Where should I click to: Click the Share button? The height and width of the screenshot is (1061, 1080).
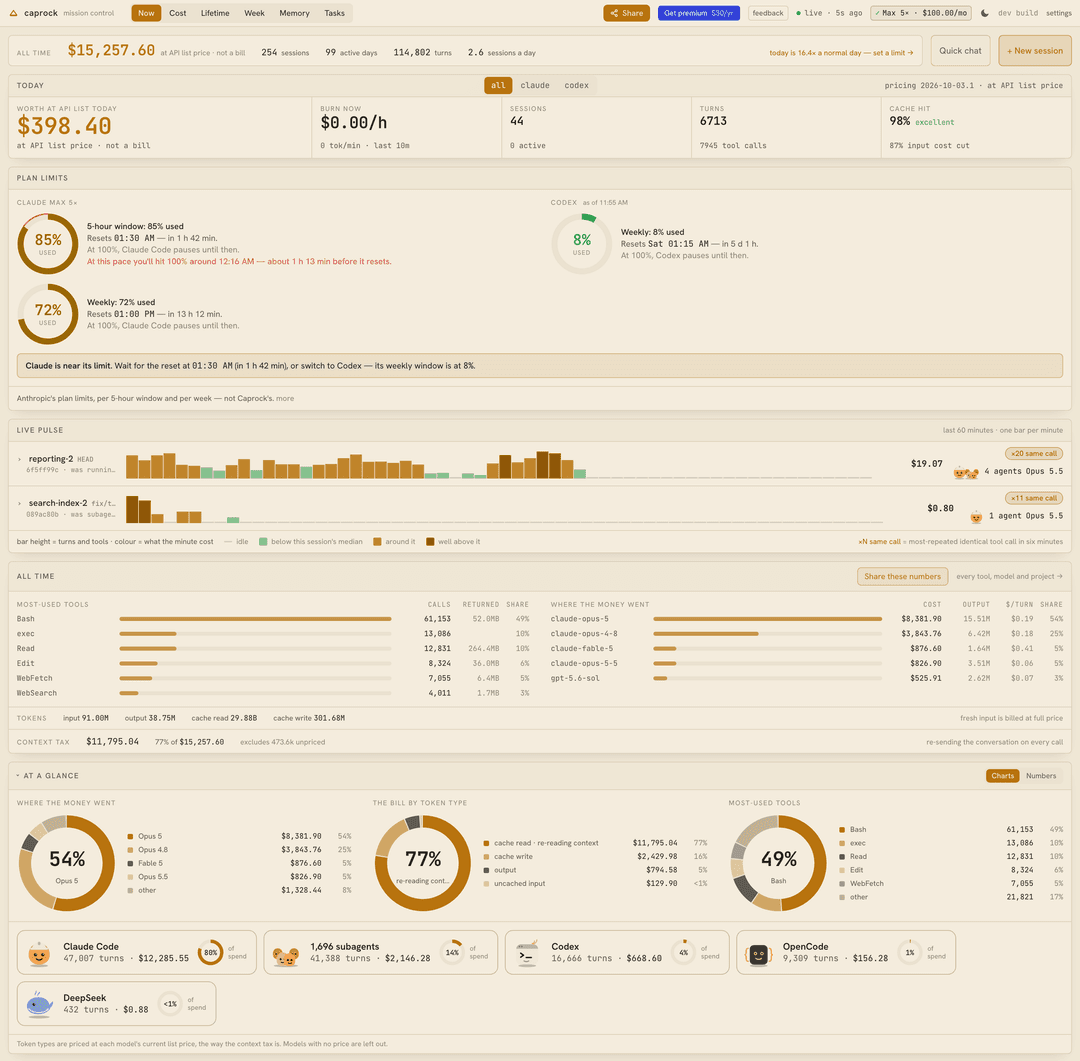(x=626, y=13)
